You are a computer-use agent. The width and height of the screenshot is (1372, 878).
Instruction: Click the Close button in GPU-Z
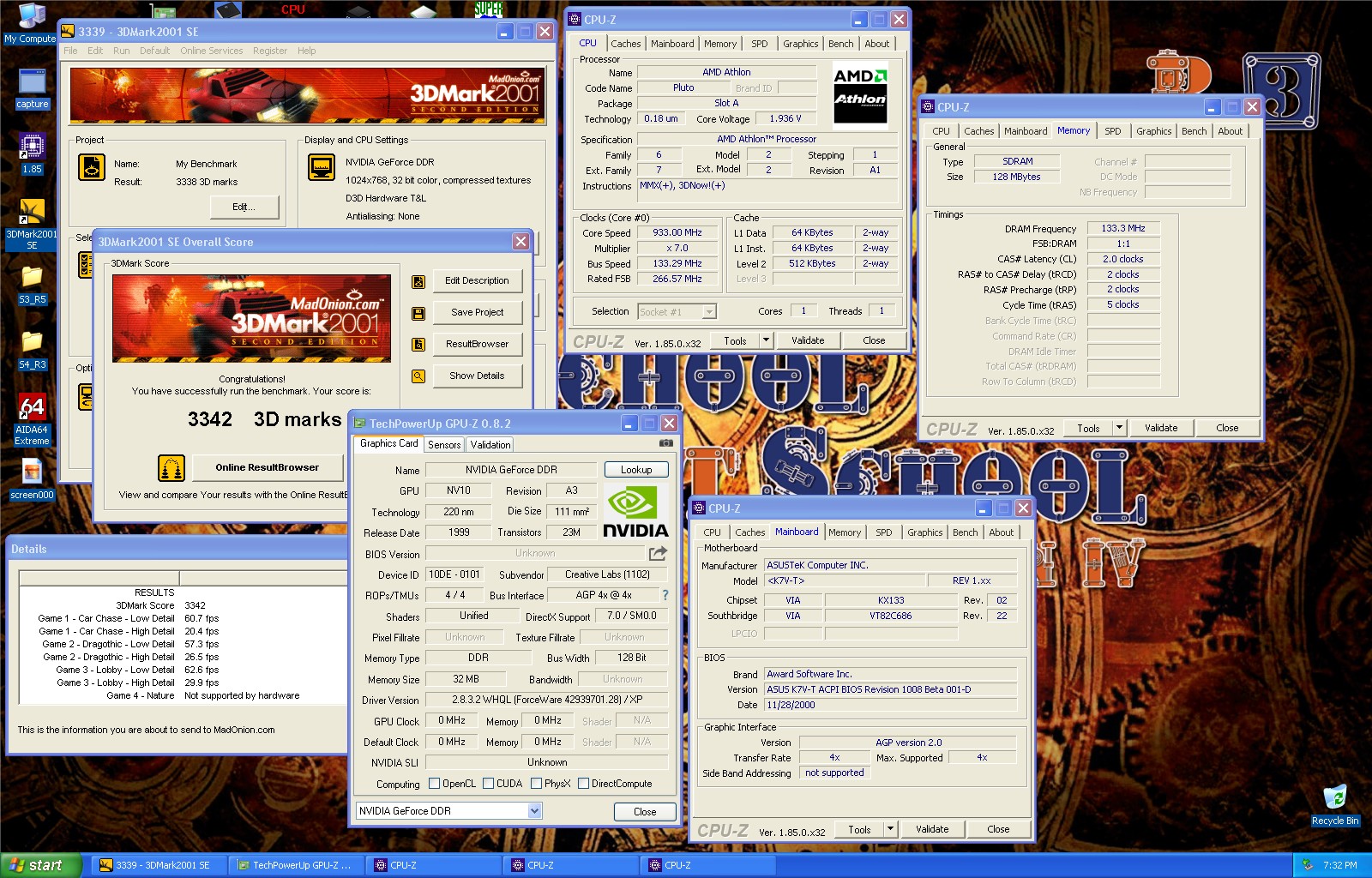645,812
